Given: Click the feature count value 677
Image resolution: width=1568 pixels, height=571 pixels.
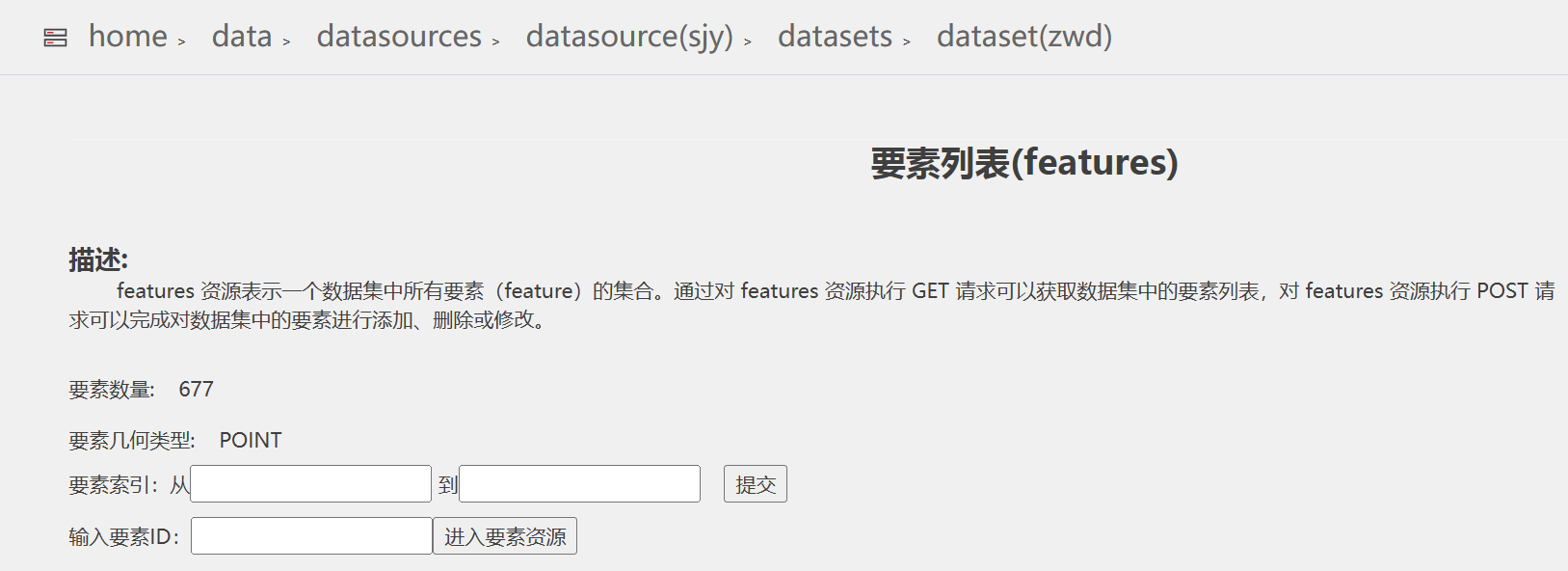Looking at the screenshot, I should click(x=197, y=390).
